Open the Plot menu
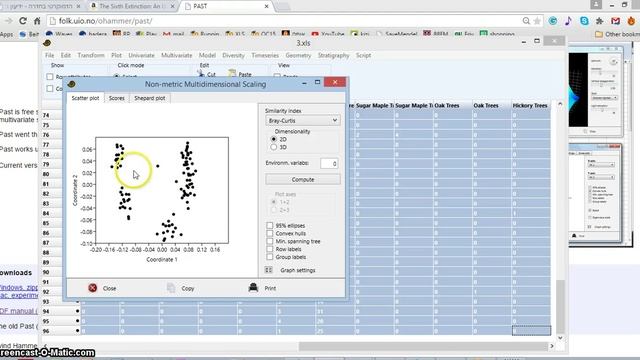The height and width of the screenshot is (360, 640). [116, 55]
